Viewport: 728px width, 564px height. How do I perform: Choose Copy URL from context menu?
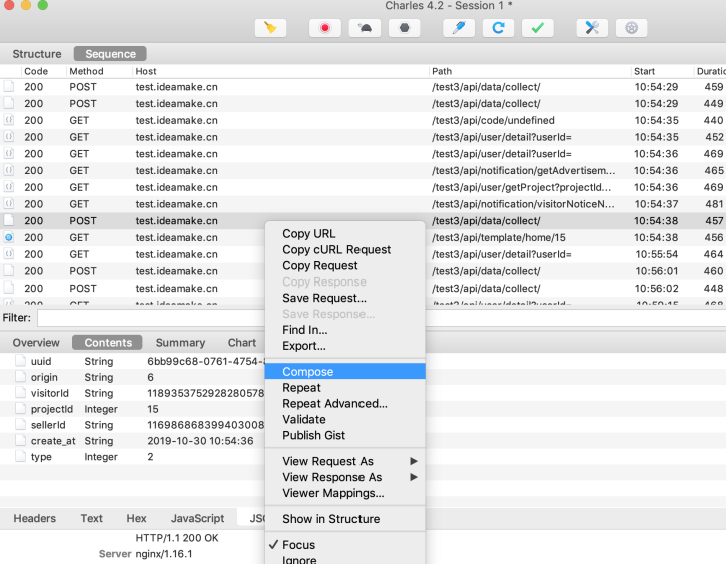(x=345, y=233)
